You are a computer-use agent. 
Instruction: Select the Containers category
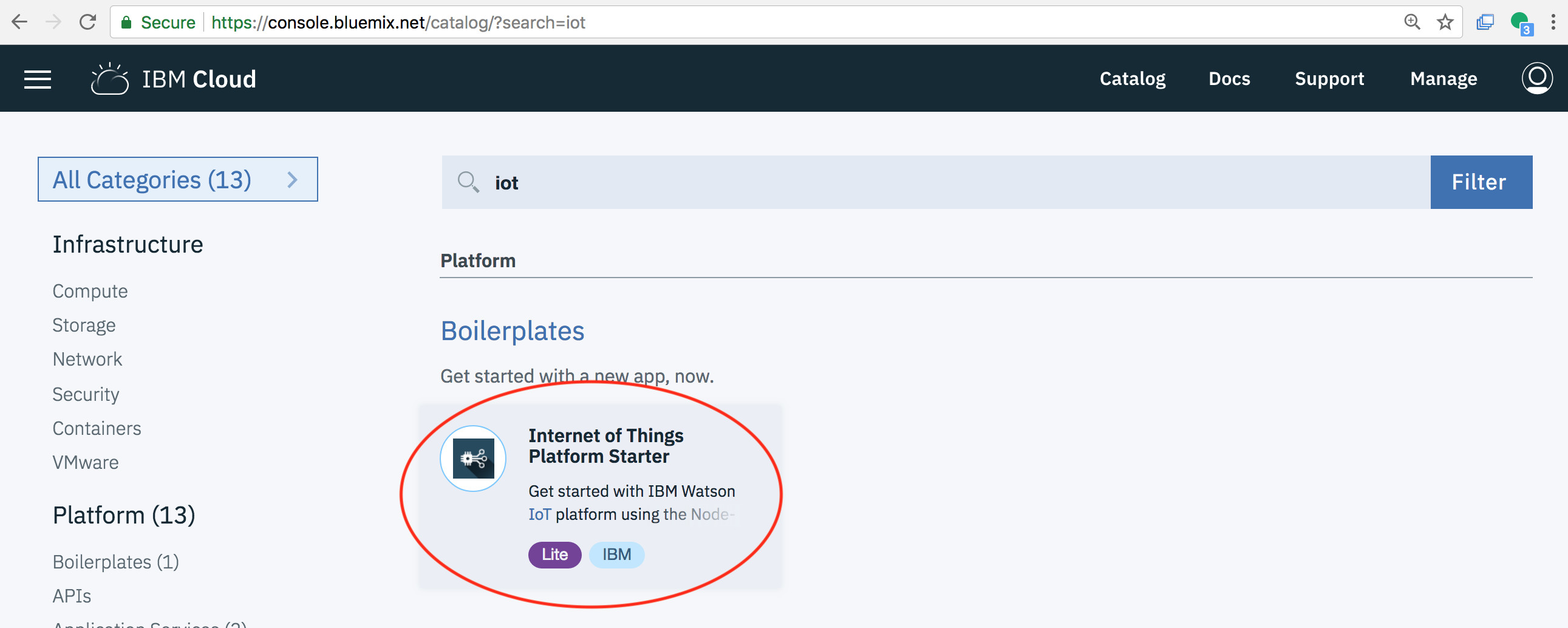click(x=97, y=428)
